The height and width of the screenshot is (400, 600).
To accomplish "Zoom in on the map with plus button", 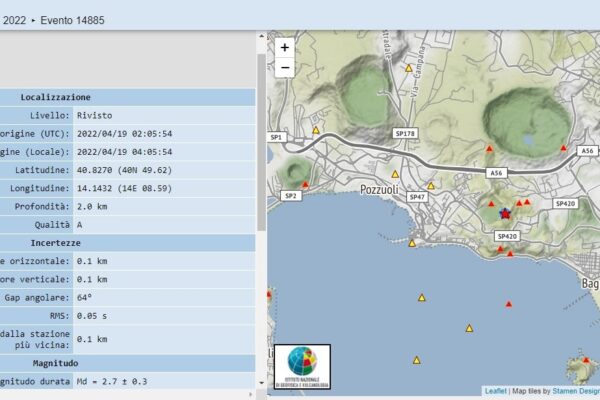I will coord(285,47).
